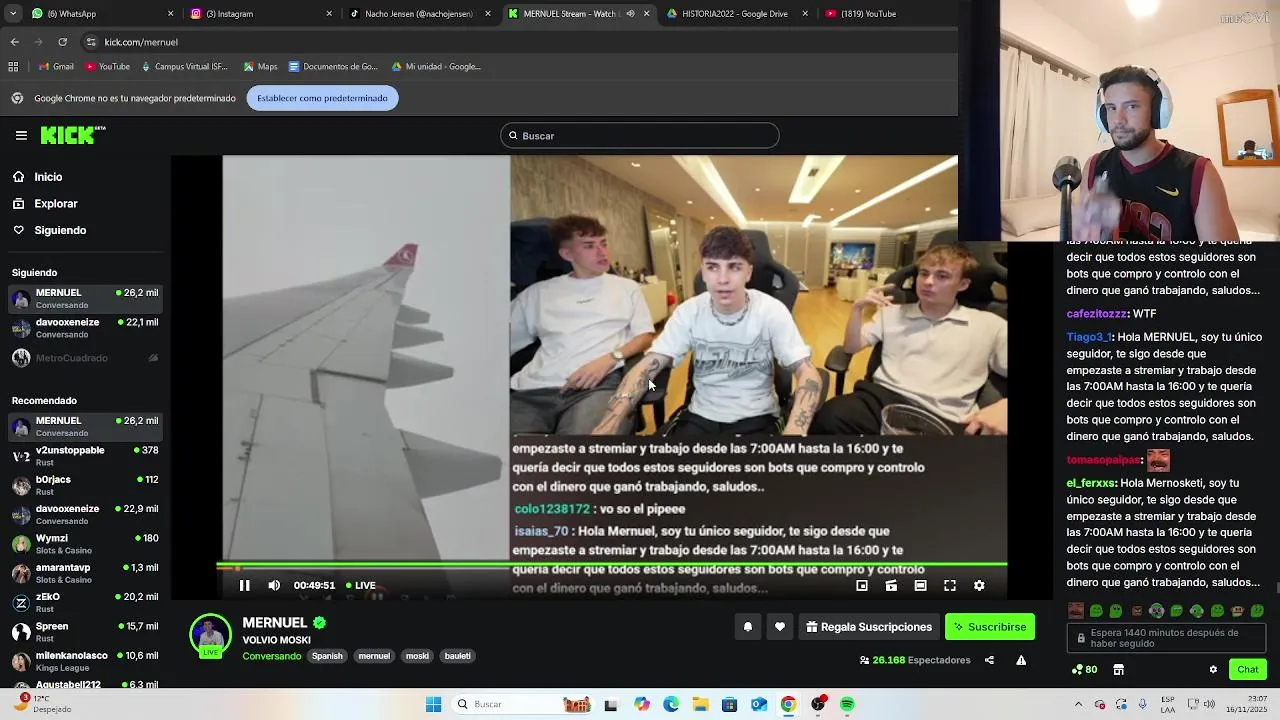The image size is (1280, 720).
Task: Share the stream via share icon
Action: [989, 661]
